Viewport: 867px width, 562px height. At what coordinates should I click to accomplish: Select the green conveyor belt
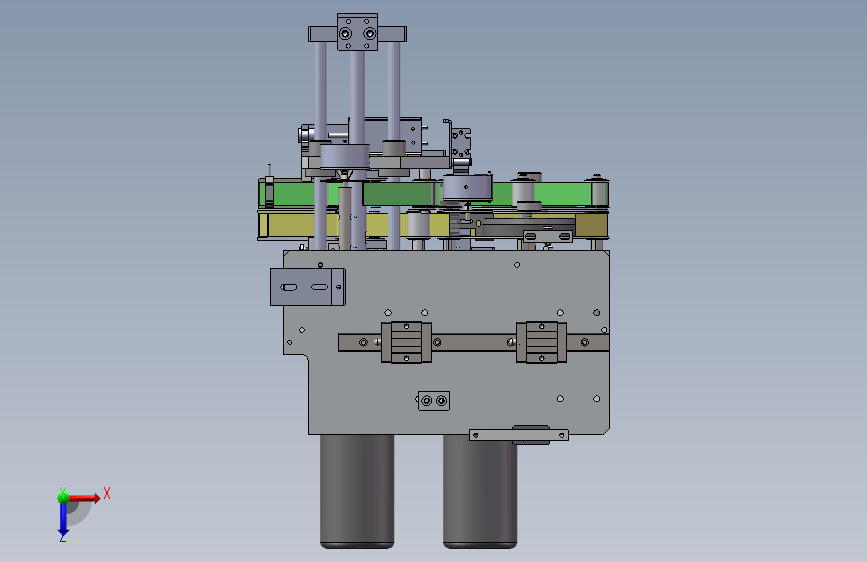(434, 194)
